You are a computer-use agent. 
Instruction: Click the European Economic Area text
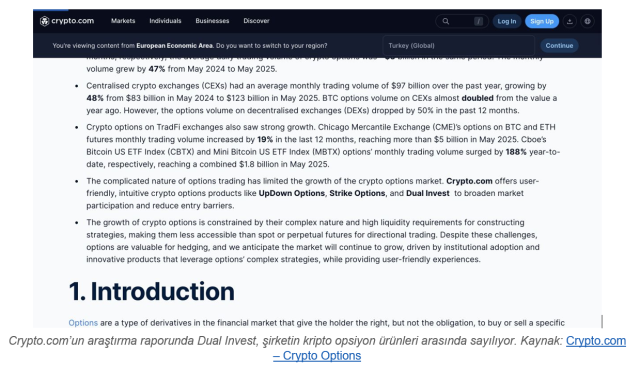pos(174,46)
